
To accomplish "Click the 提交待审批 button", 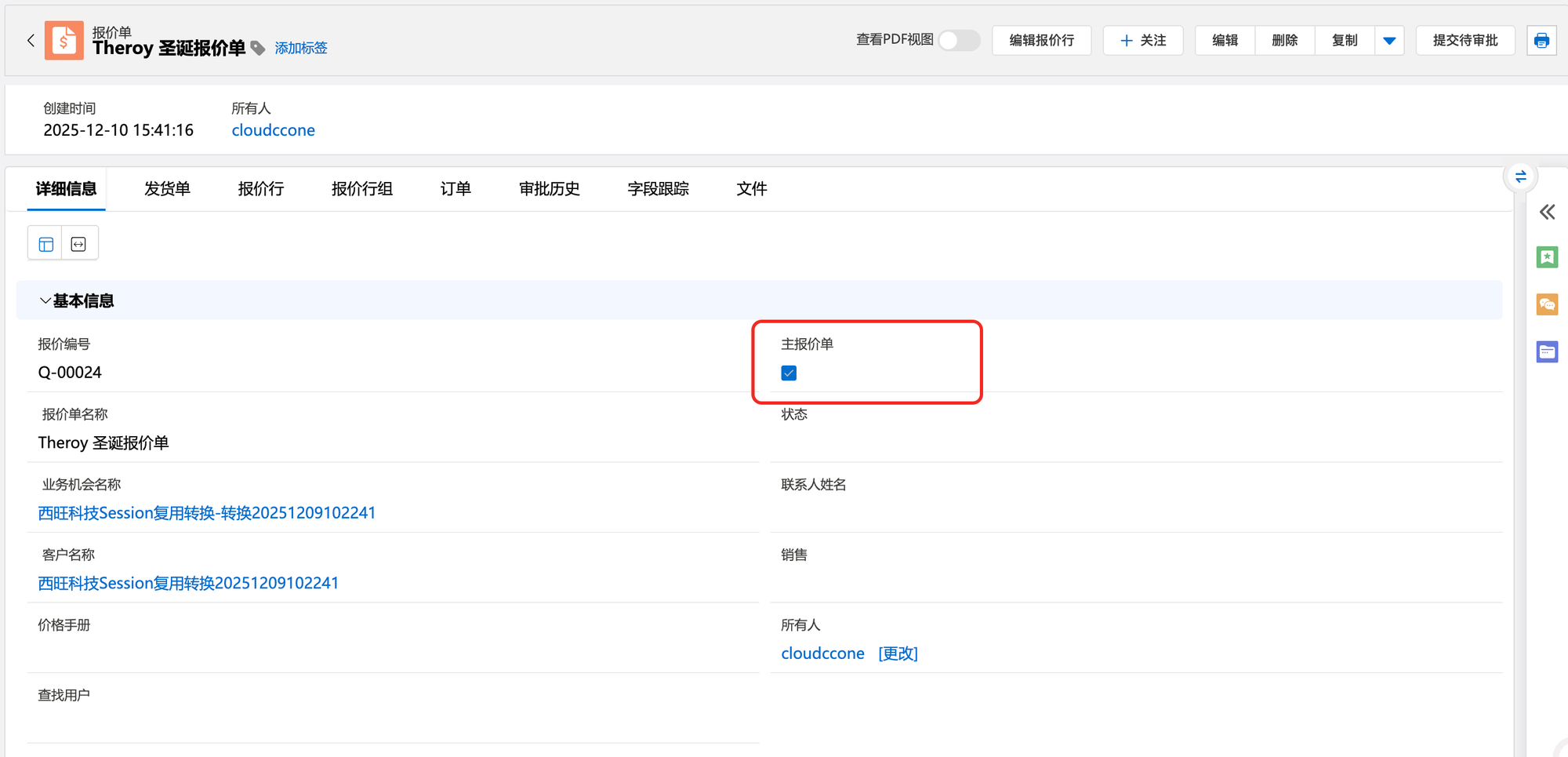I will pyautogui.click(x=1465, y=41).
